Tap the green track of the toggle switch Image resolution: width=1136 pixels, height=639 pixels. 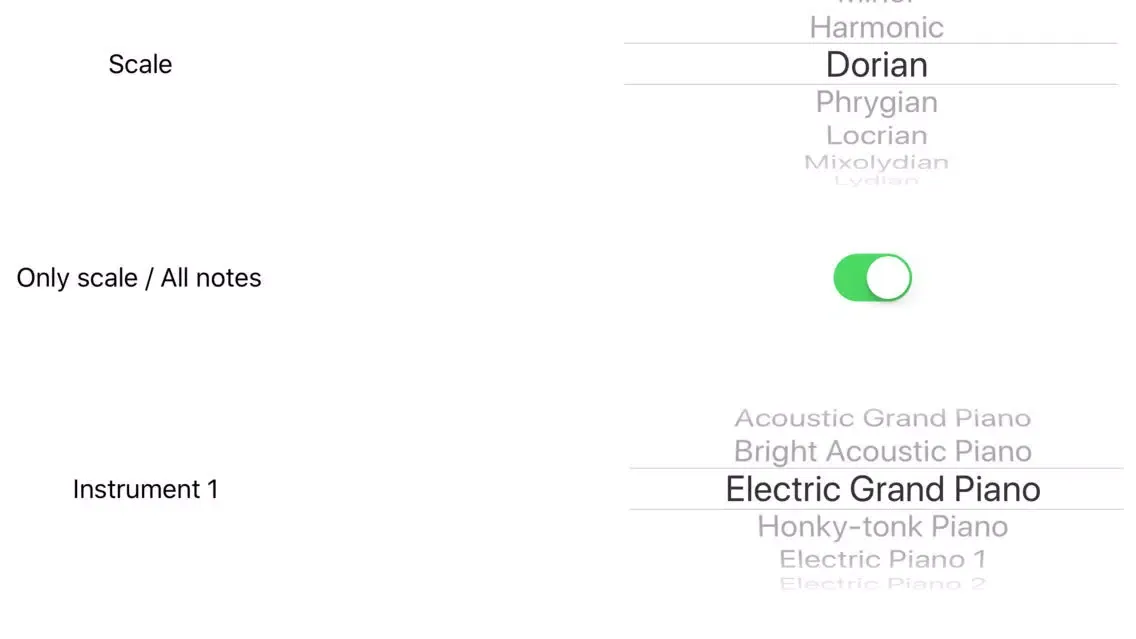coord(849,277)
